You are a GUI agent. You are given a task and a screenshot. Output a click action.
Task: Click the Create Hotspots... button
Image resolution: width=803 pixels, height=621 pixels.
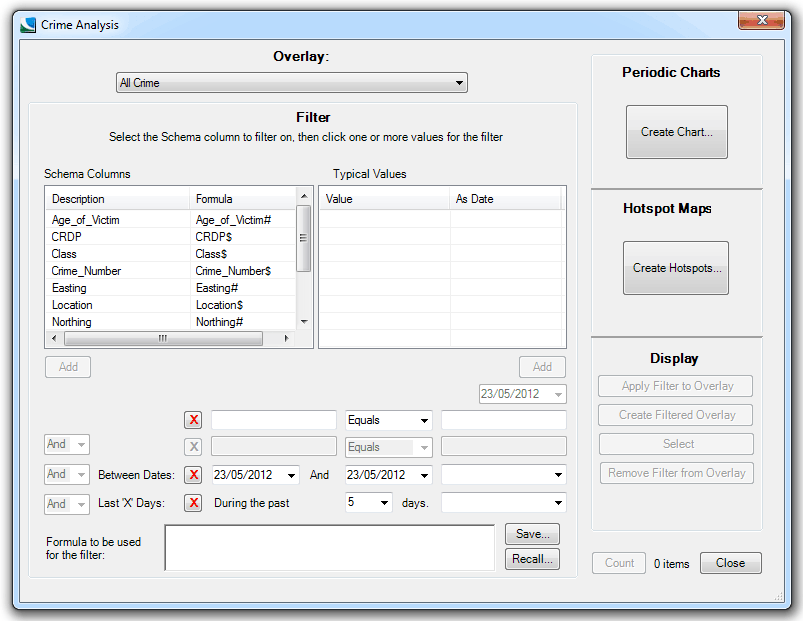[x=676, y=268]
